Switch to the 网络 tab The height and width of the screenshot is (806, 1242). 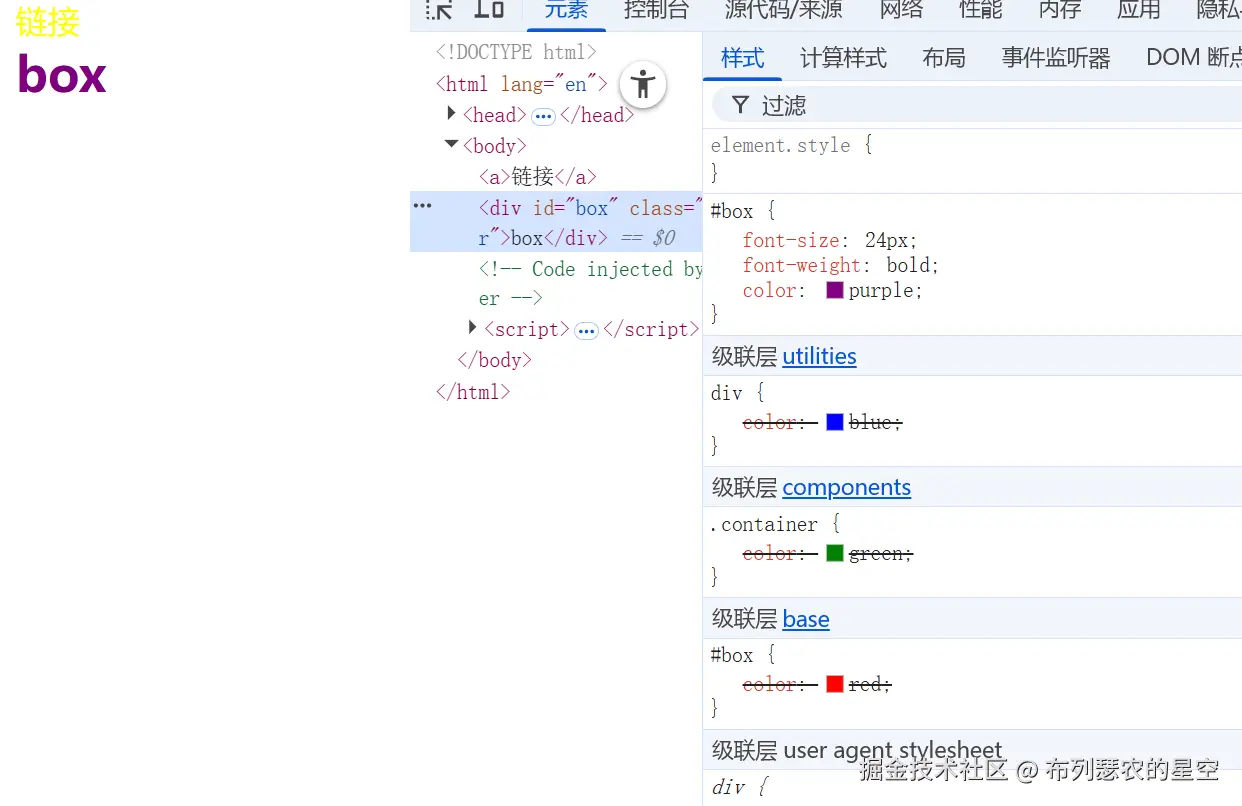coord(902,10)
